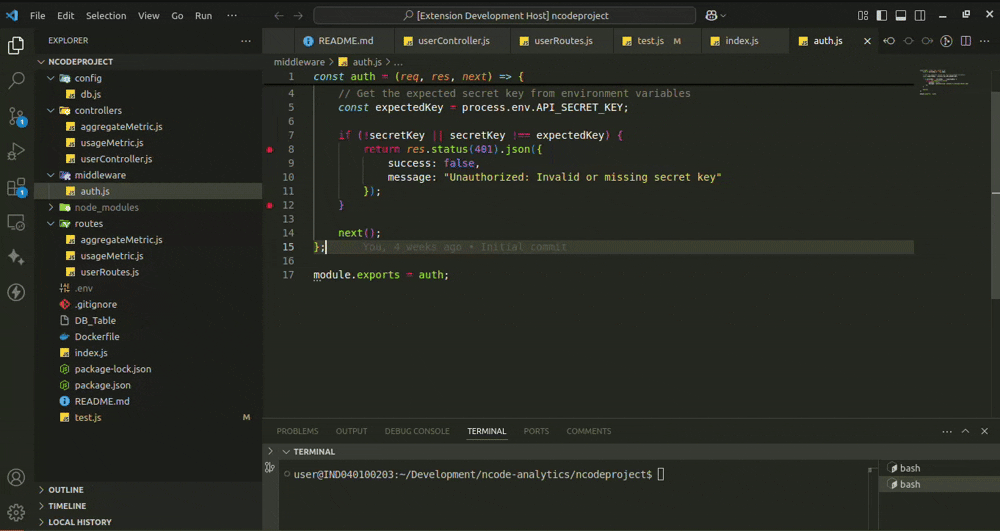Collapse the controllers folder

pos(50,110)
